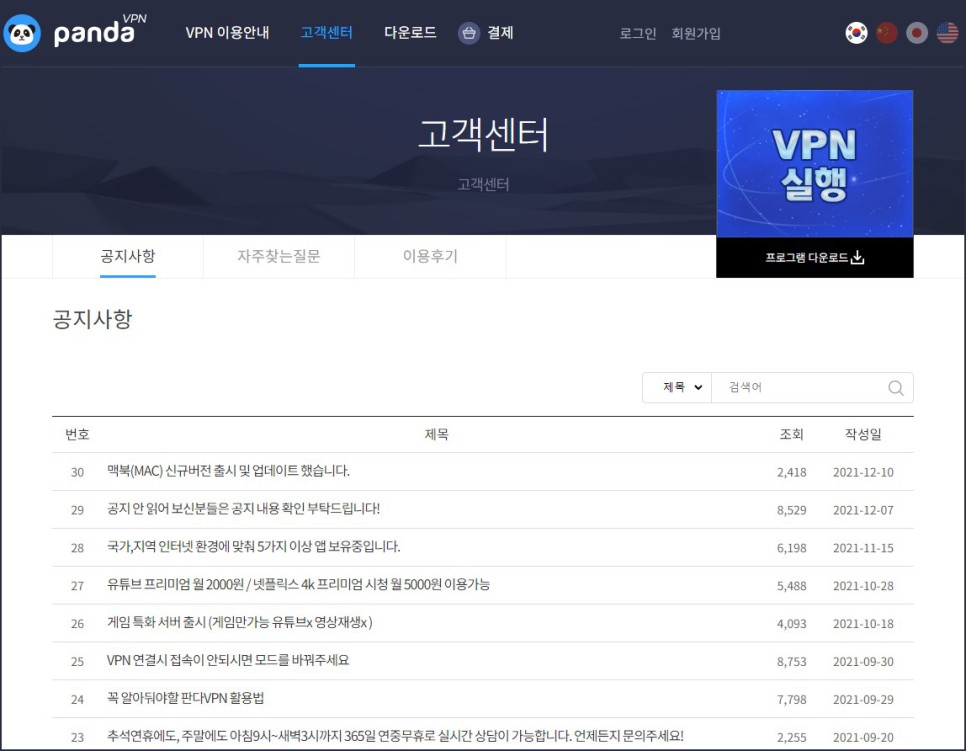Click the 회원가입 link

pyautogui.click(x=696, y=33)
